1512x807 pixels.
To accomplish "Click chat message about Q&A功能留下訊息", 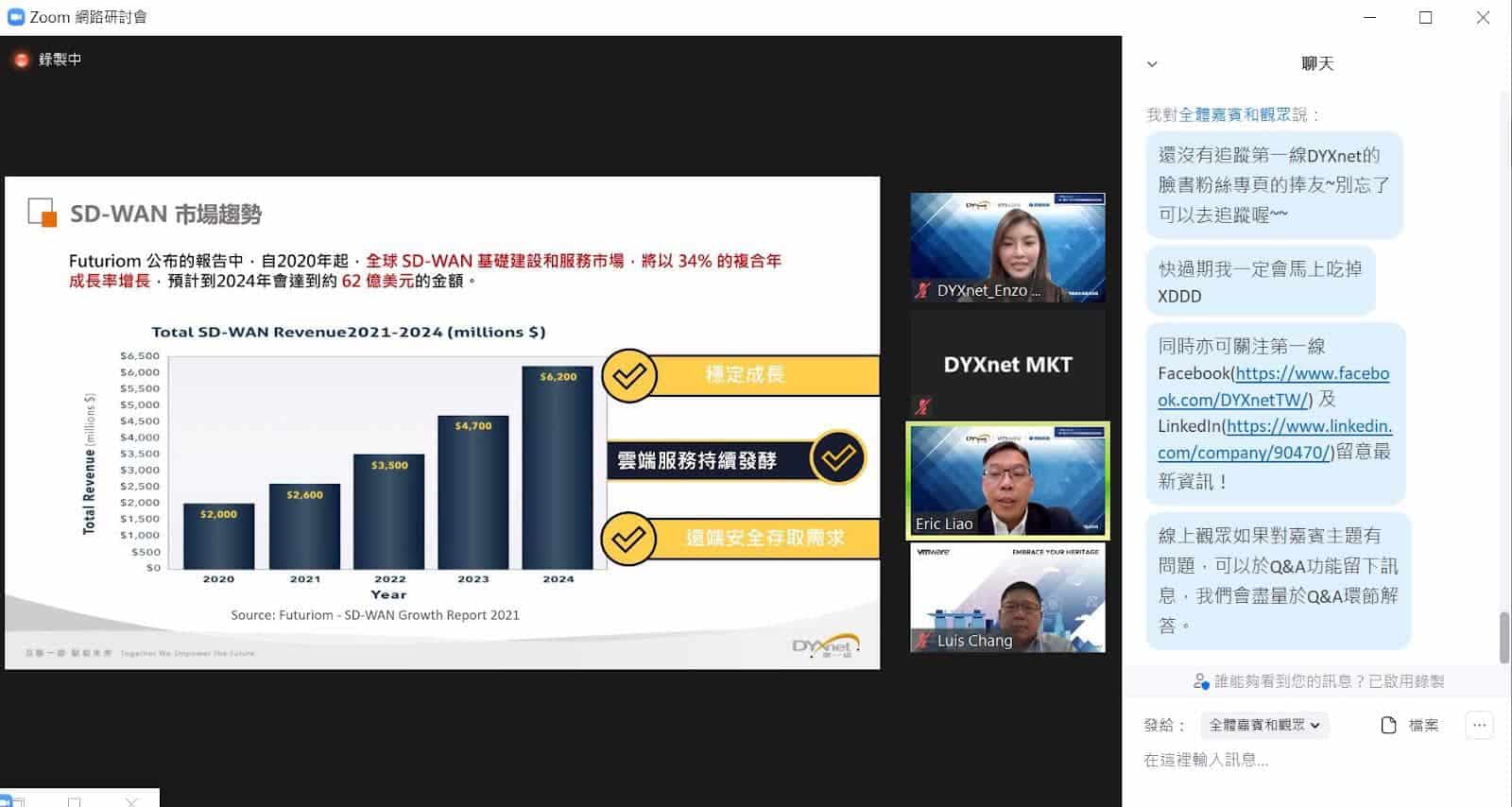I will tap(1278, 580).
